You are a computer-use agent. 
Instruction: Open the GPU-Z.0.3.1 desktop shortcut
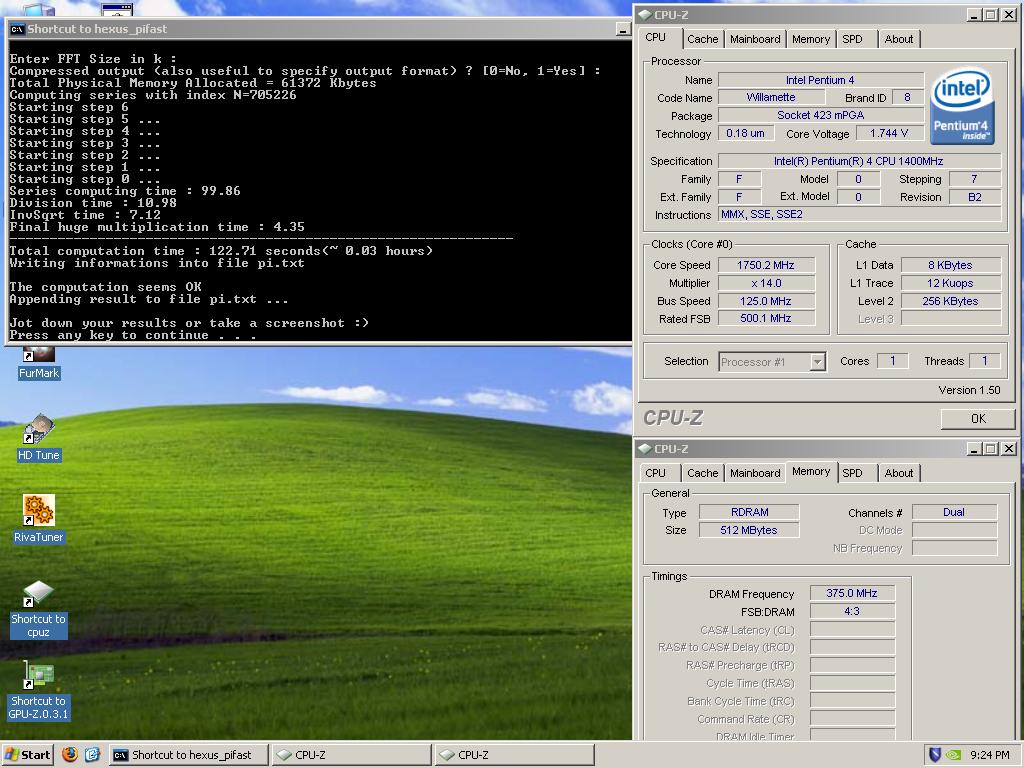[x=39, y=691]
